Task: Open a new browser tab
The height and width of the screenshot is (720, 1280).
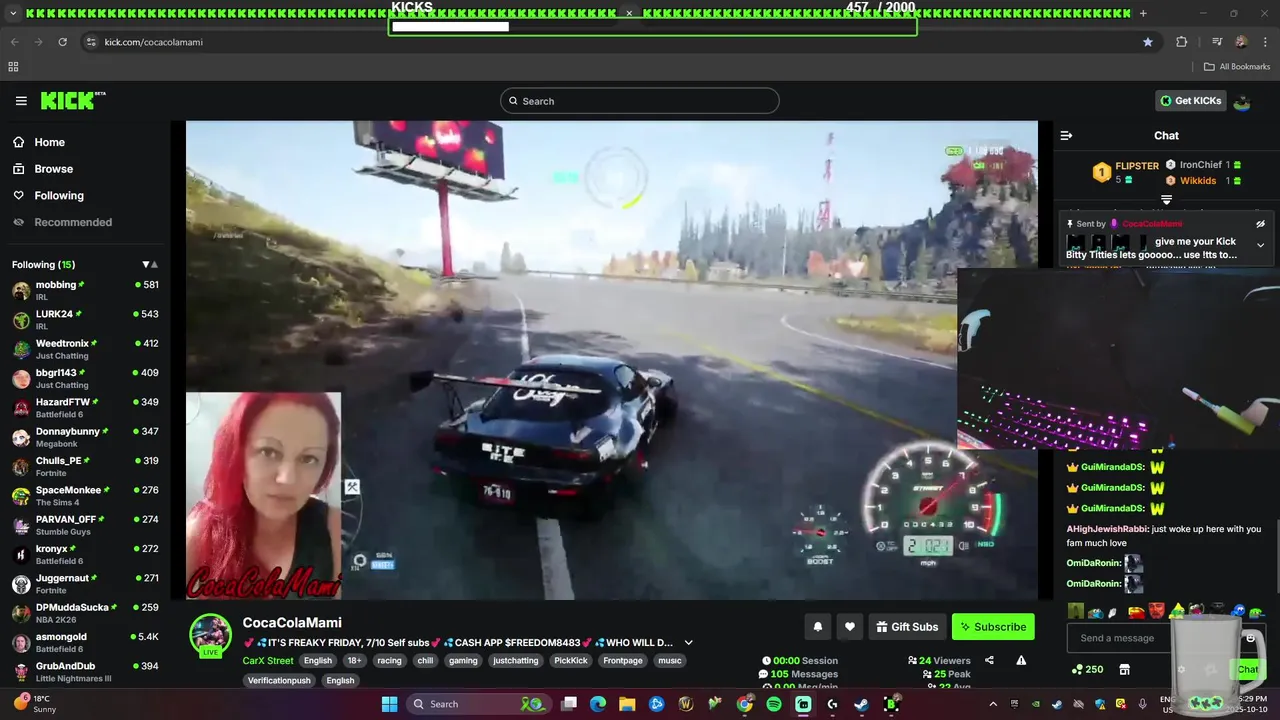Action: [x=1143, y=13]
